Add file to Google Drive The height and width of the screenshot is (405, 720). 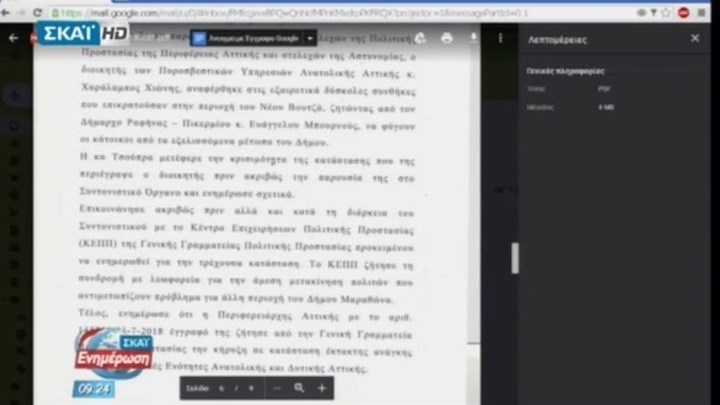(x=420, y=38)
